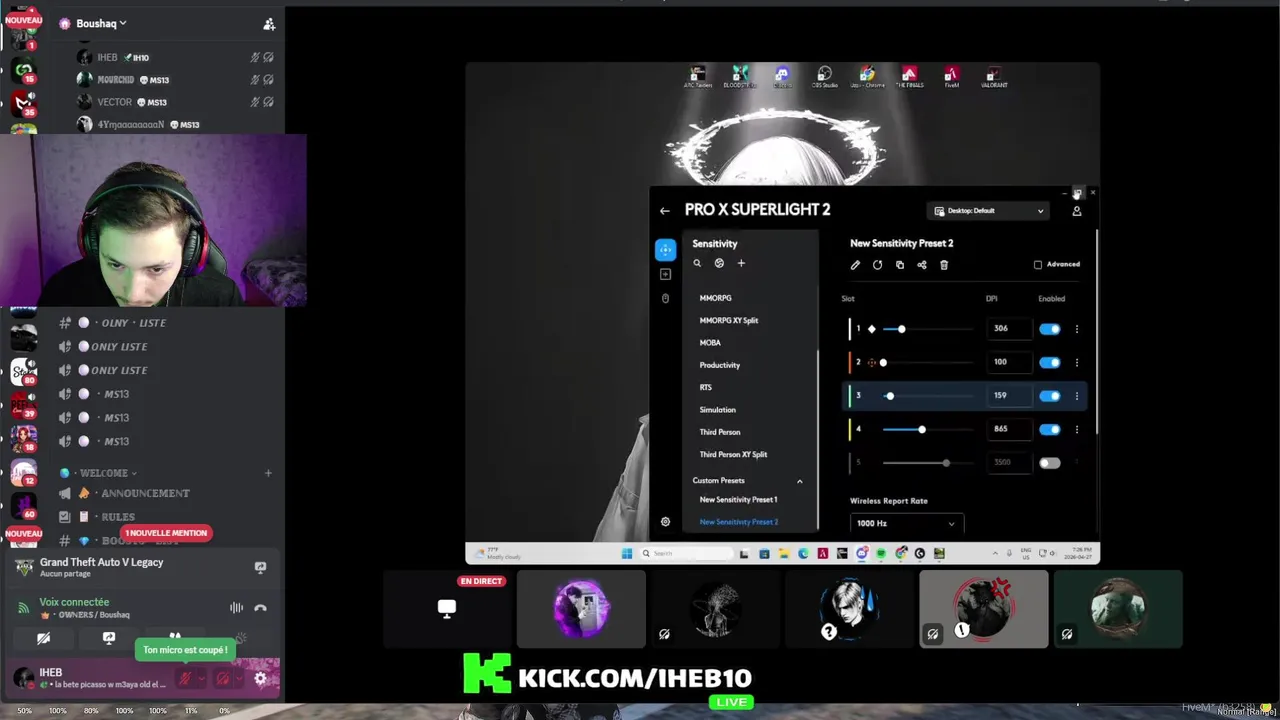Show hidden system tray icons chevron
Screen dimensions: 1280x720
point(995,553)
